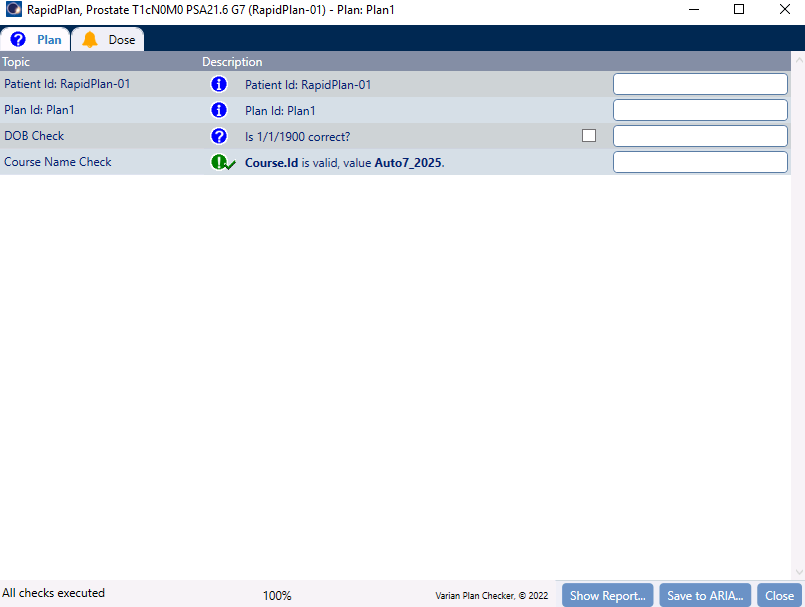The height and width of the screenshot is (607, 805).
Task: Close the window with the title bar X
Action: 784,9
